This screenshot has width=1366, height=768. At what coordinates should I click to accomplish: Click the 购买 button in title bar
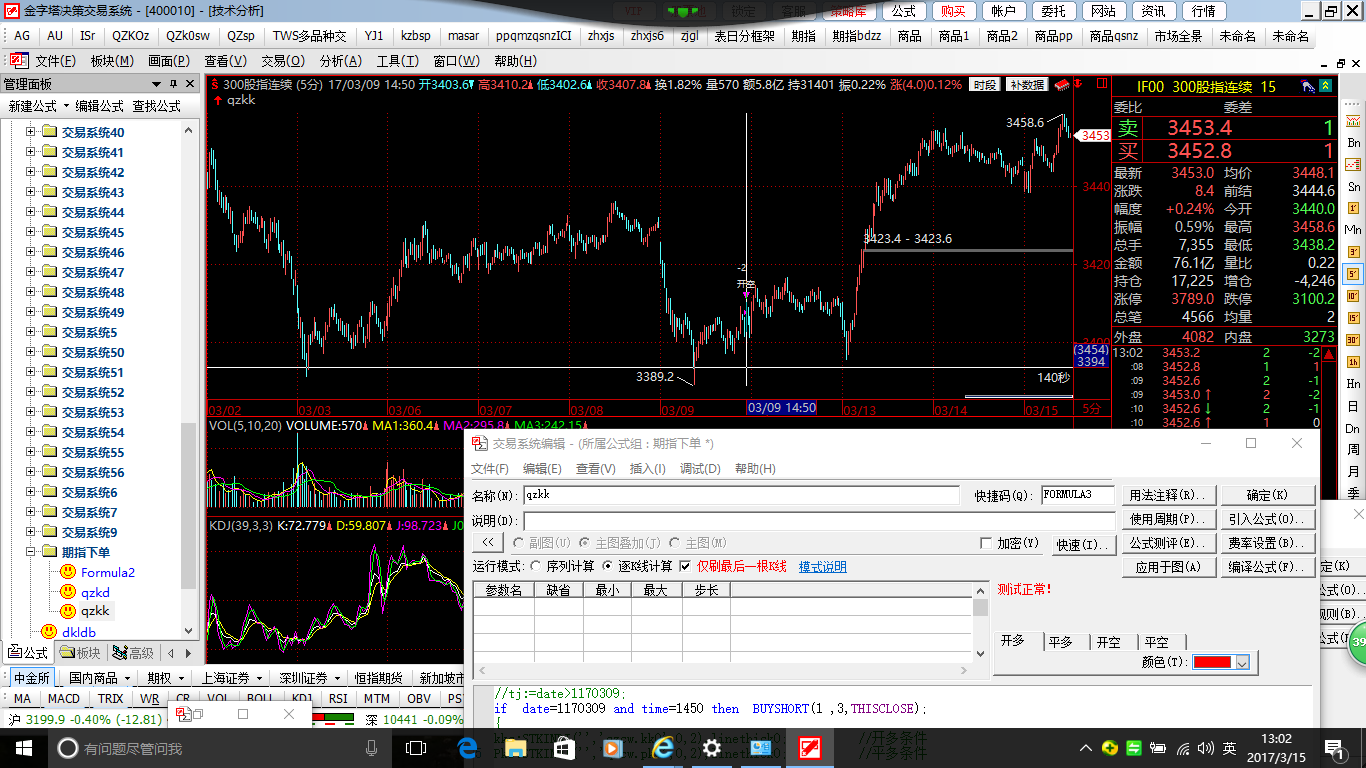[953, 11]
